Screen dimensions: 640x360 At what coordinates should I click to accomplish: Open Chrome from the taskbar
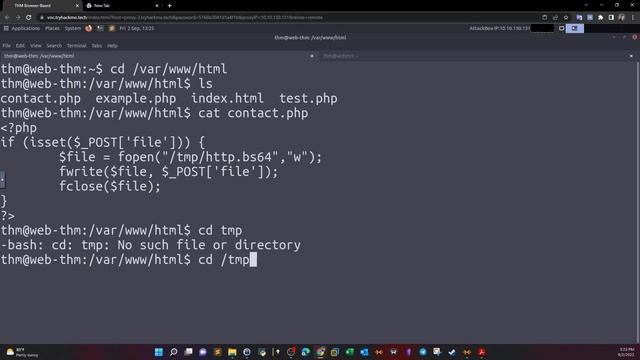click(x=320, y=352)
